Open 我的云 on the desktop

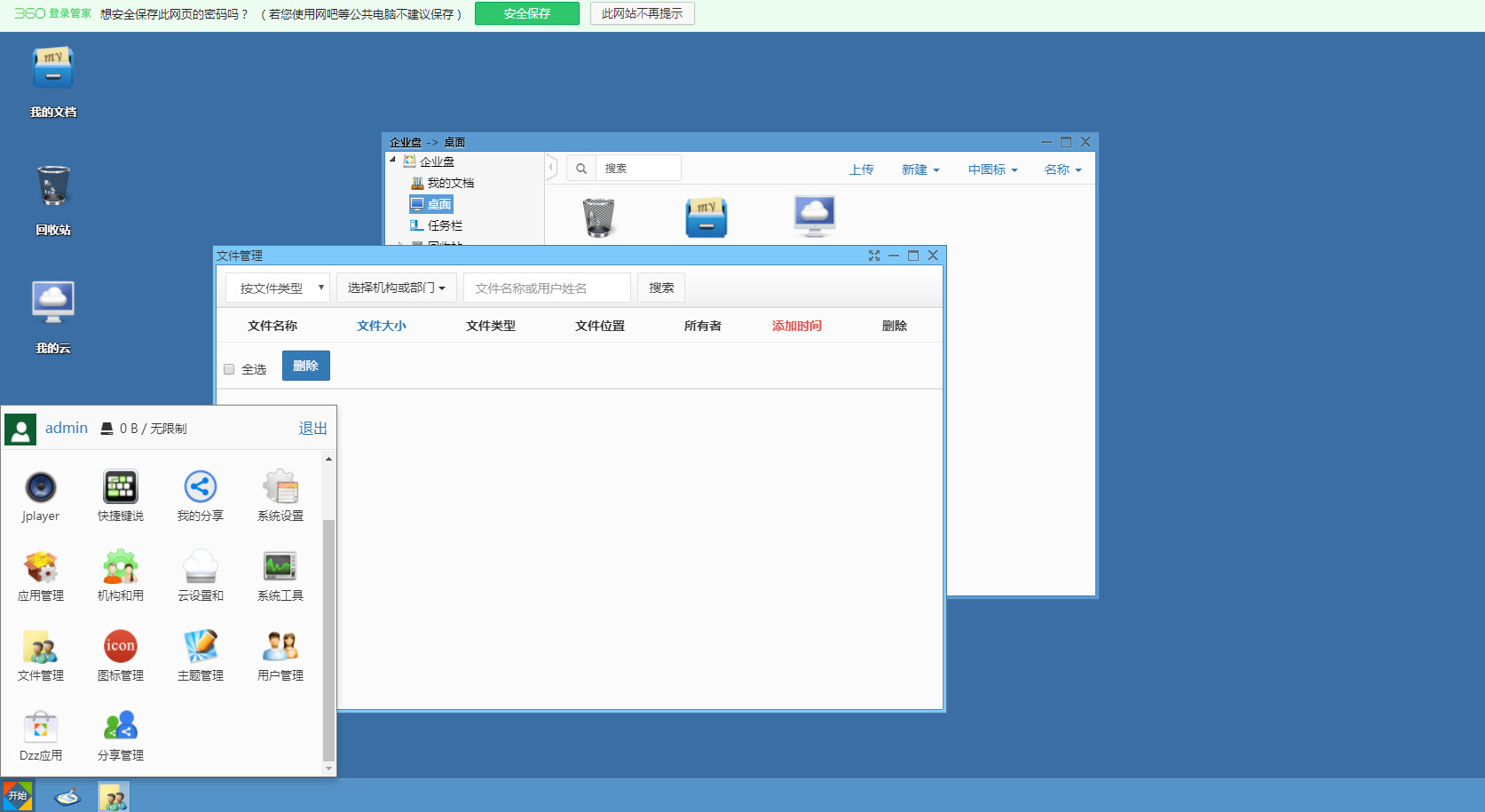[x=53, y=304]
